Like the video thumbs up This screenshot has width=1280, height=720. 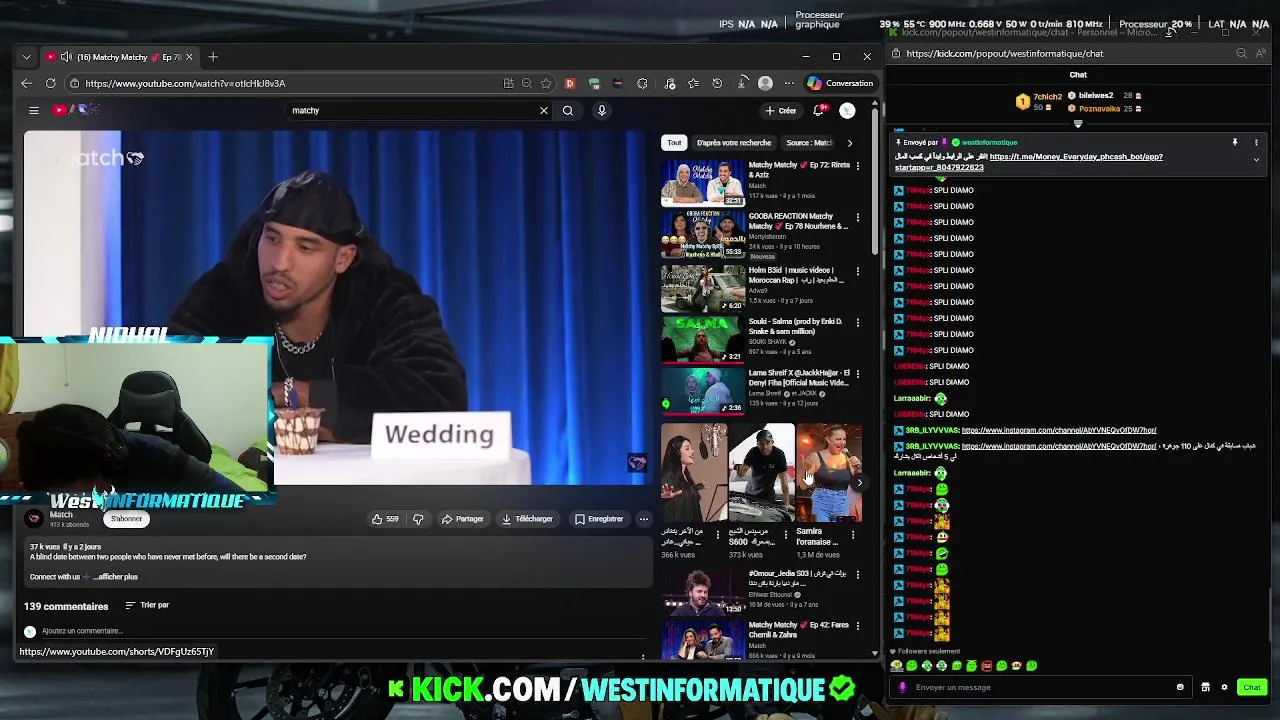coord(385,519)
